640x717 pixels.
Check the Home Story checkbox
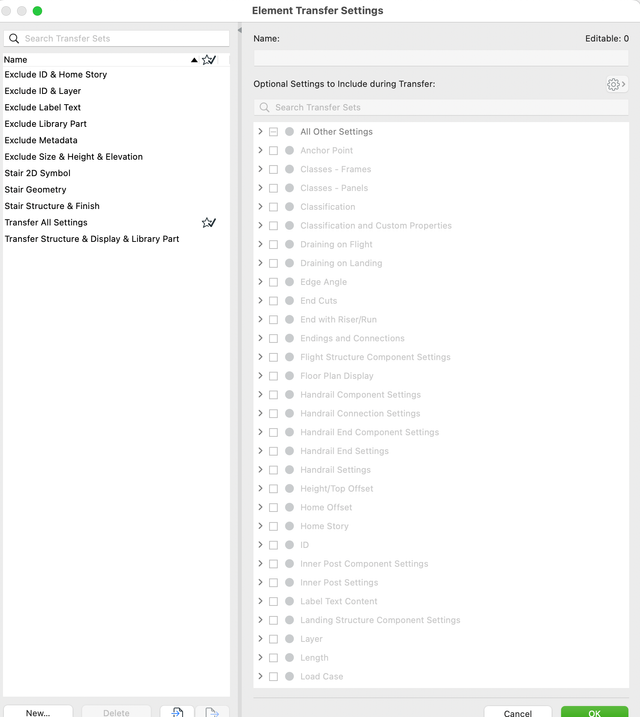coord(273,526)
